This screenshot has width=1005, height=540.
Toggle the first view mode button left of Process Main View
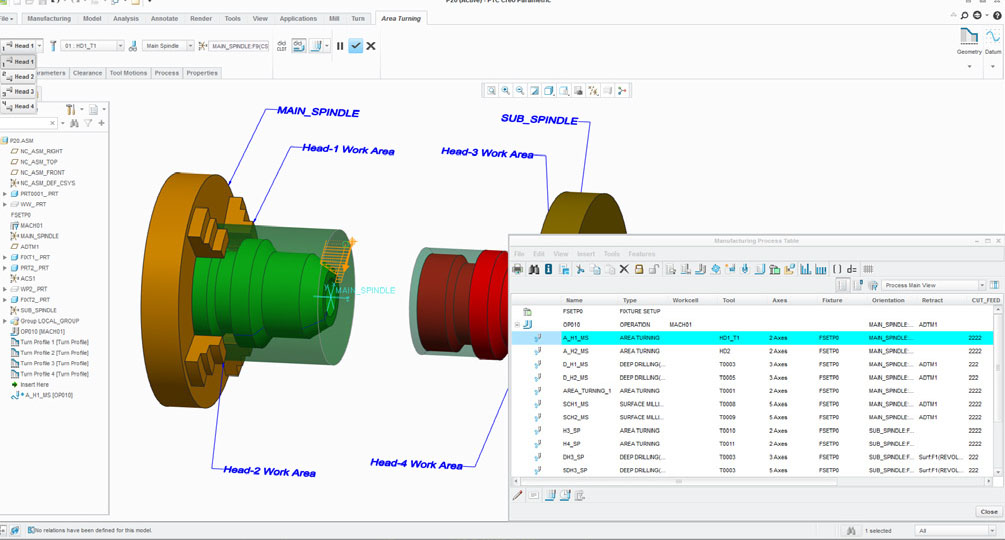click(x=842, y=285)
